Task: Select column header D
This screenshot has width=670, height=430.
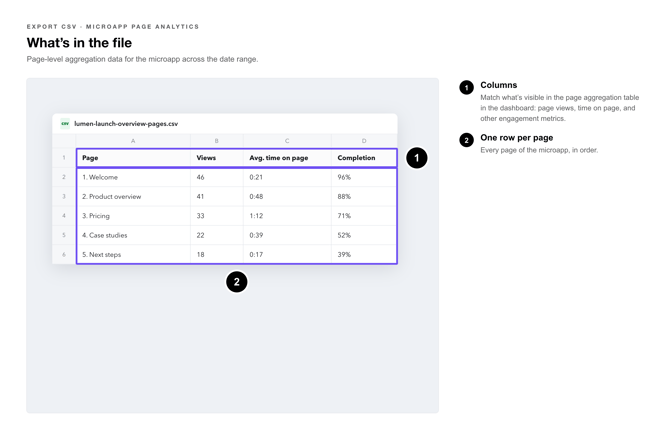Action: point(364,141)
